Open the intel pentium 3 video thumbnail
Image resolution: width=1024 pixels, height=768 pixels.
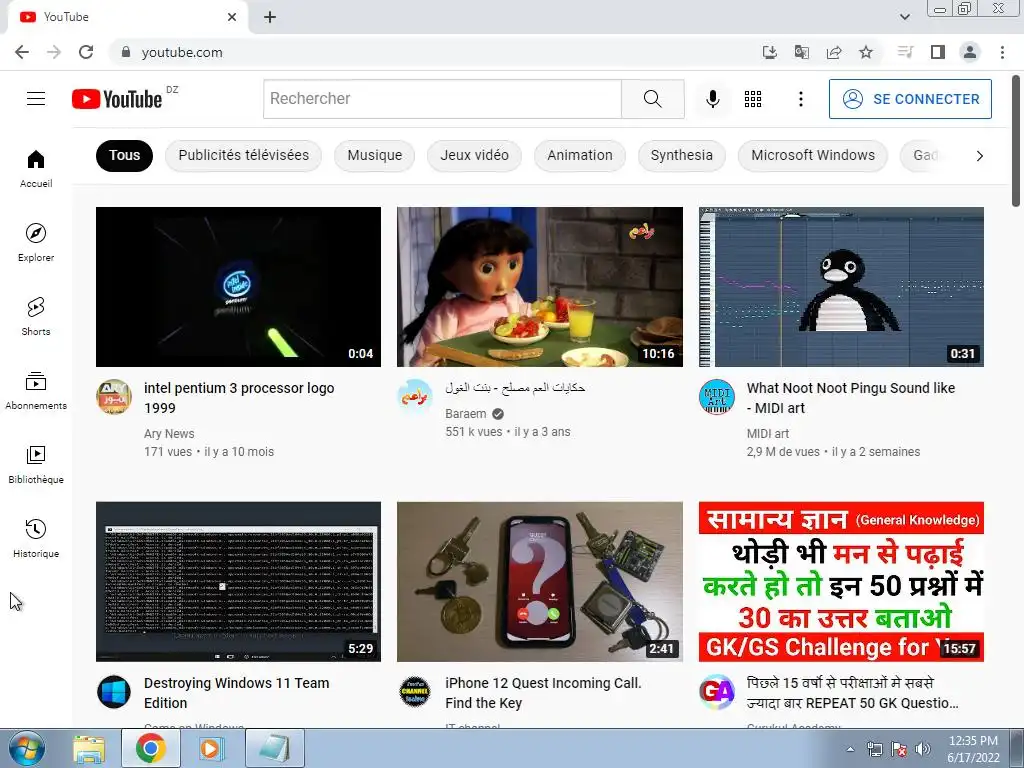coord(238,287)
